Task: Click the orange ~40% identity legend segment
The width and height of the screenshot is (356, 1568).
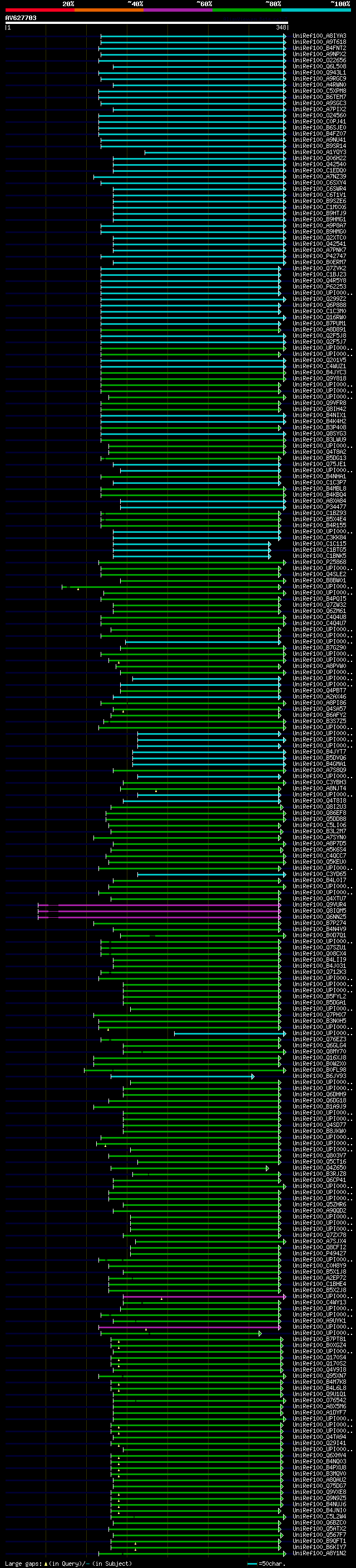Action: point(109,10)
